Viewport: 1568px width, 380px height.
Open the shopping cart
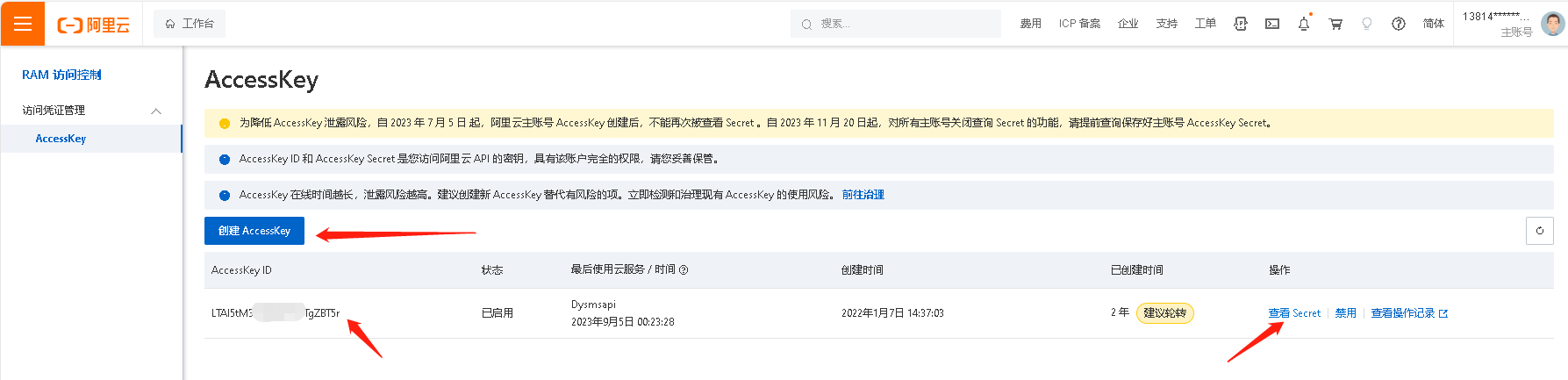click(x=1335, y=24)
